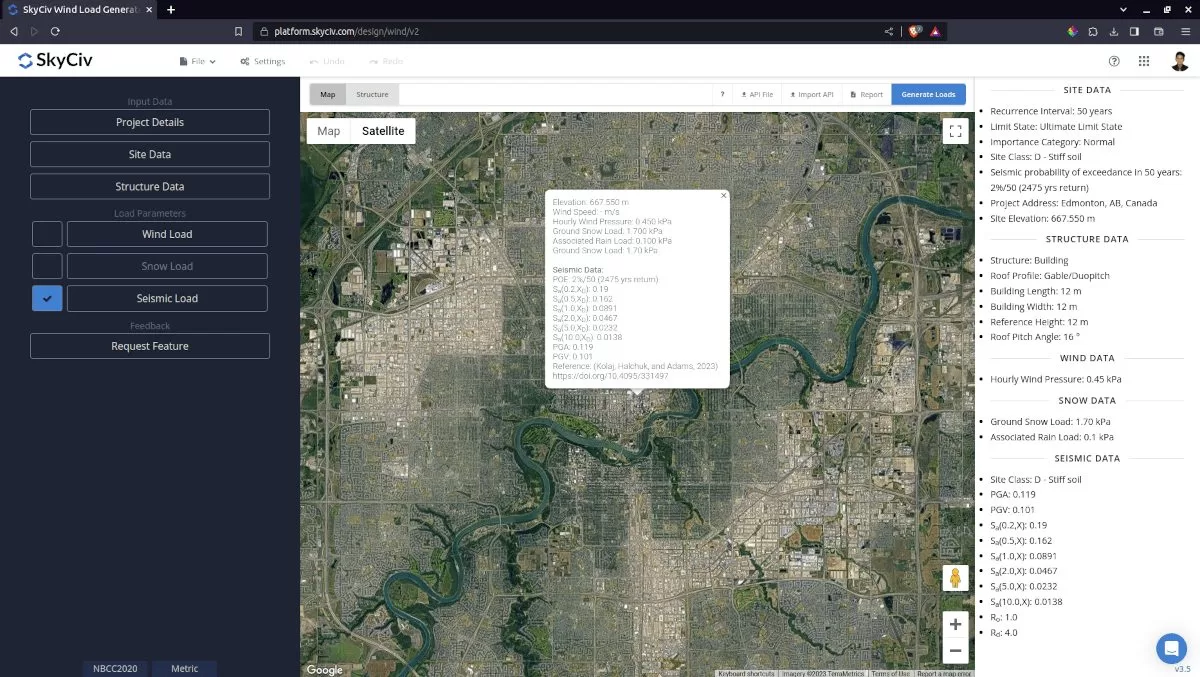Click the browser address bar
Viewport: 1200px width, 677px height.
pos(560,31)
